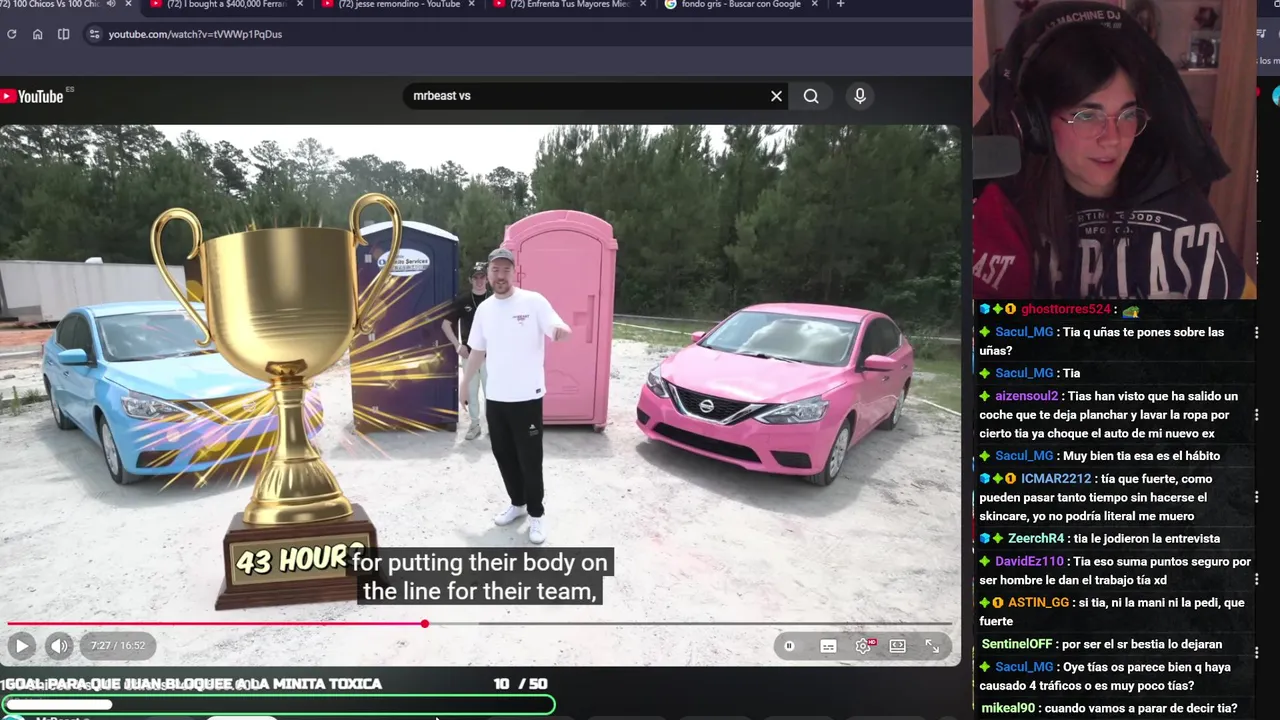1280x720 pixels.
Task: Mute tab audio speaker icon on first tab
Action: (x=111, y=4)
